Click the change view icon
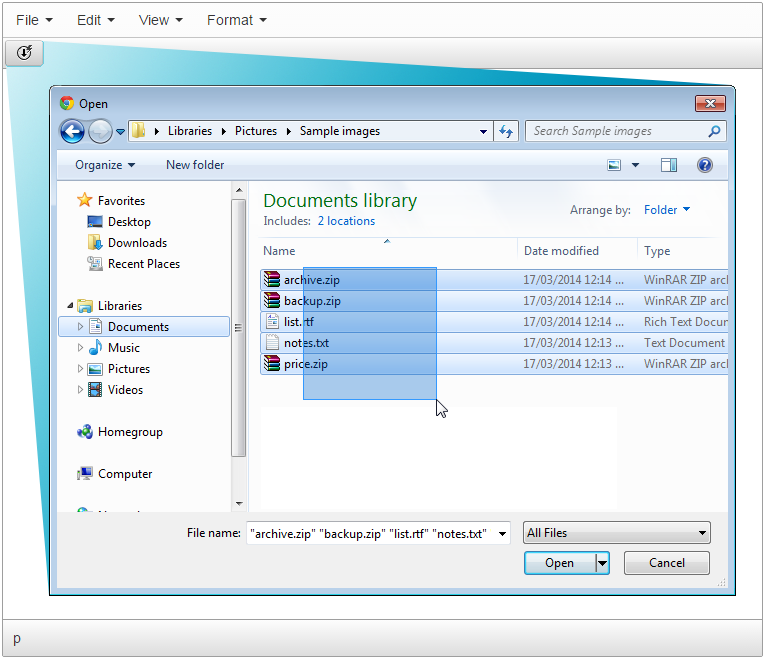This screenshot has width=765, height=660. 615,165
